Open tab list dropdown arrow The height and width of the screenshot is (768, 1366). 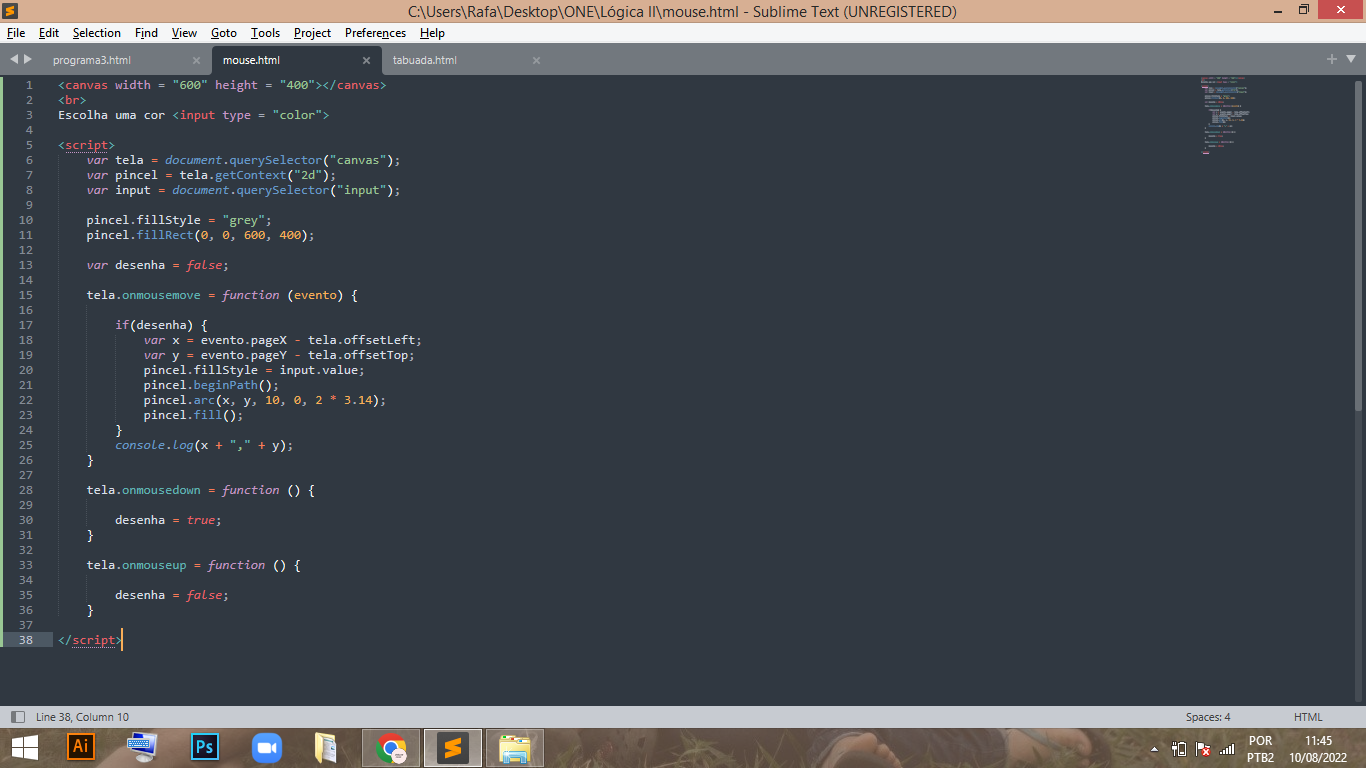1350,60
